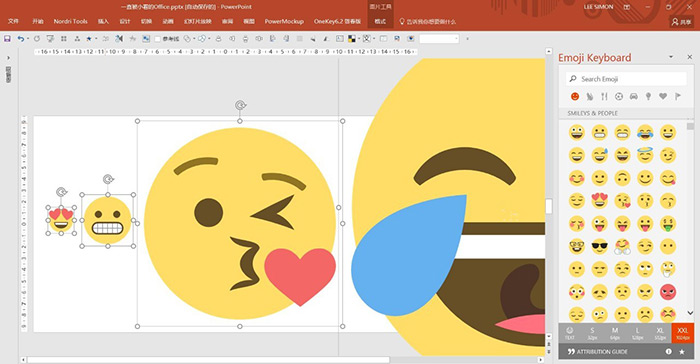Insert the sunglasses emoji
The height and width of the screenshot is (364, 700).
point(600,246)
